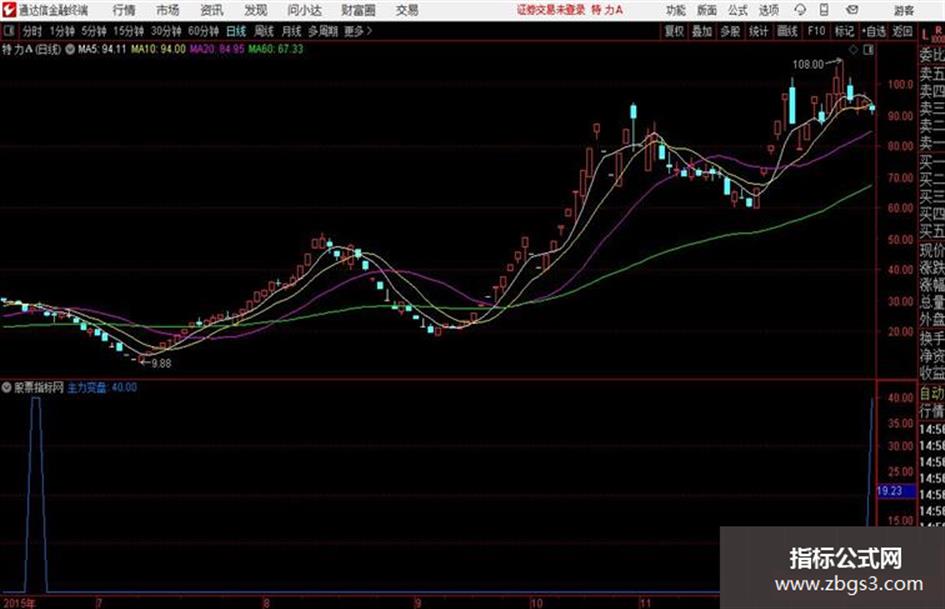945x609 pixels.
Task: Select the 周线 weekly period tab
Action: point(264,31)
